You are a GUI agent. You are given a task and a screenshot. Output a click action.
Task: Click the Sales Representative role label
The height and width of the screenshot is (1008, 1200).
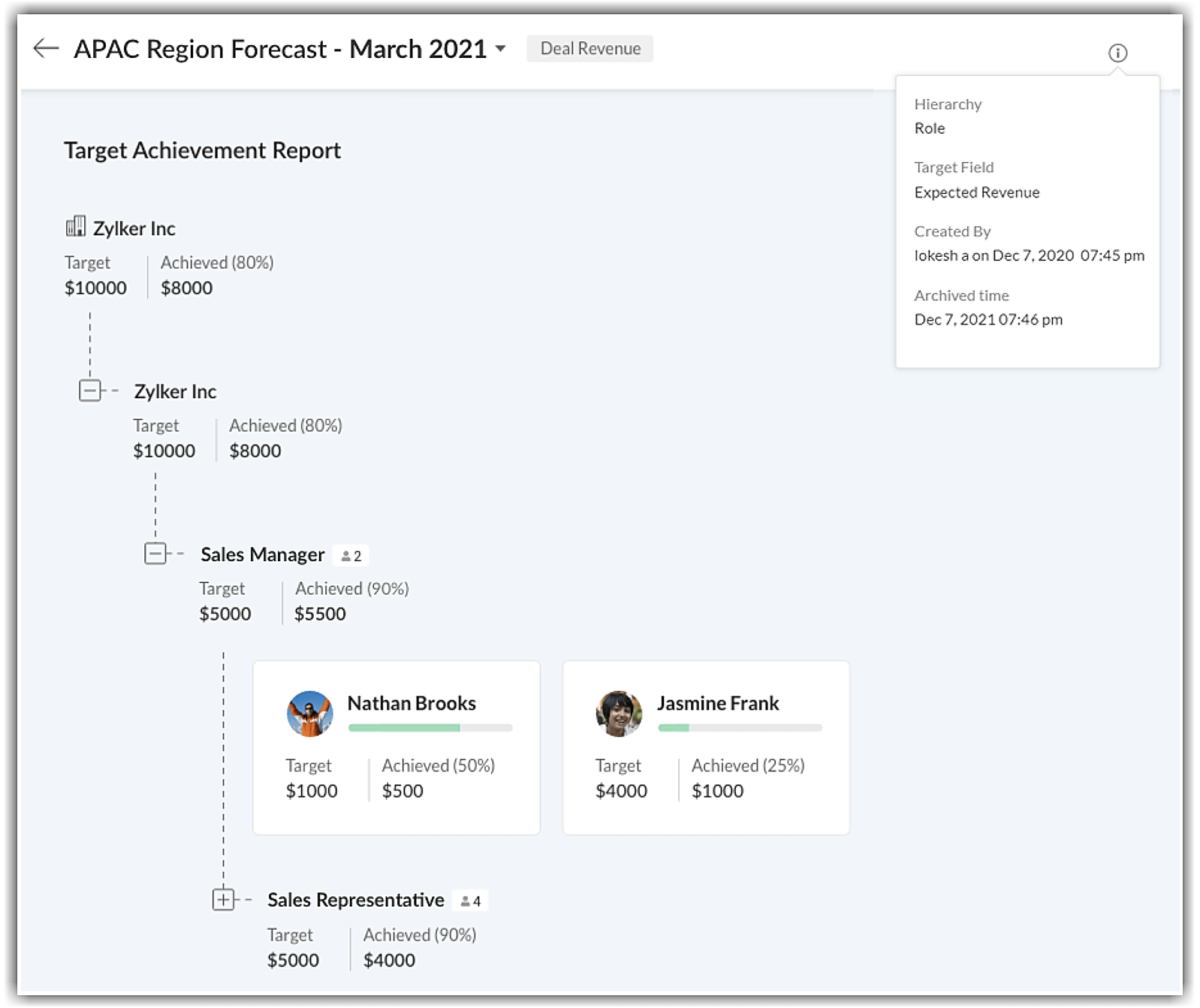tap(355, 900)
